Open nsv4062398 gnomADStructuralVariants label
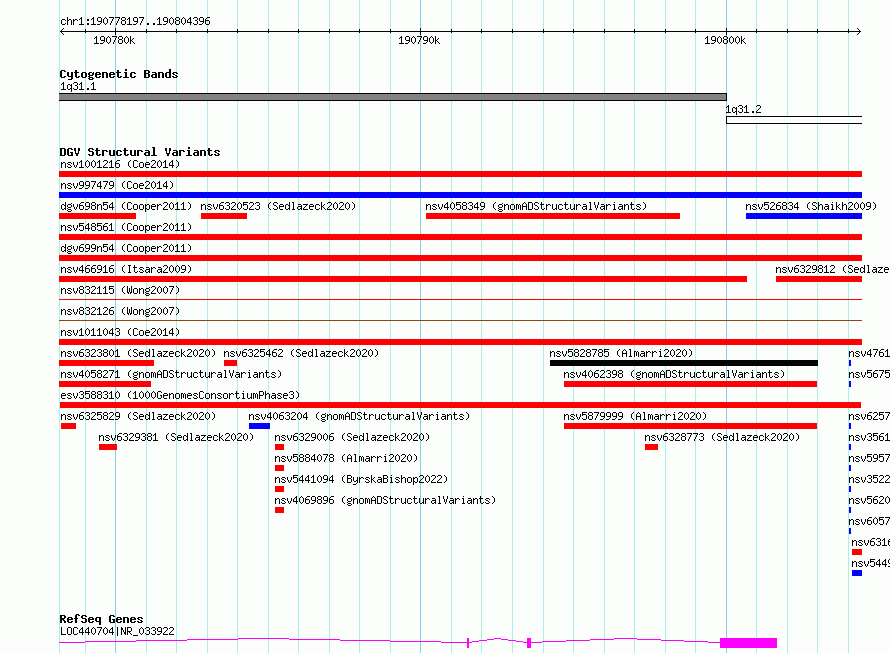Viewport: 890px width, 653px height. 674,374
